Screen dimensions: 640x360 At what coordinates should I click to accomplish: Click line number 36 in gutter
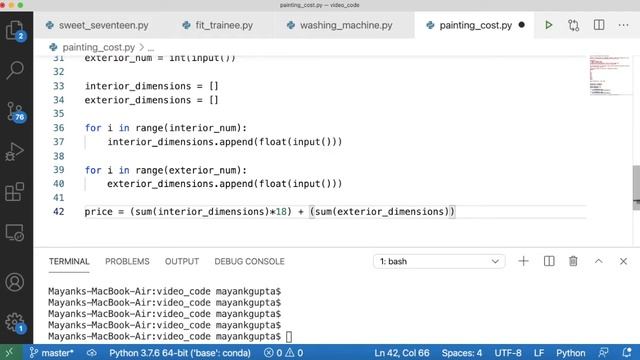[x=59, y=128]
